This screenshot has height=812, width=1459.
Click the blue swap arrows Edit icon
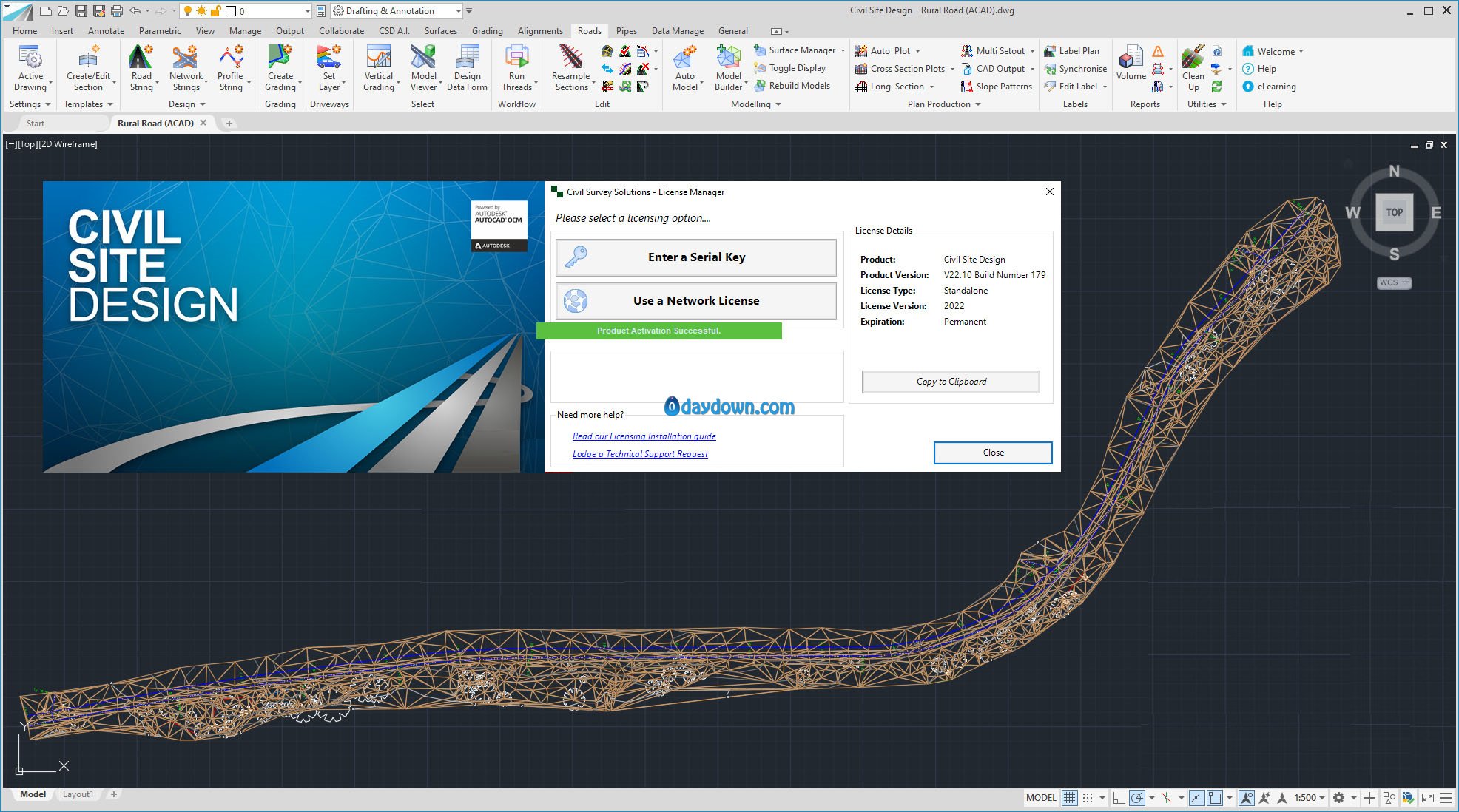pos(607,69)
